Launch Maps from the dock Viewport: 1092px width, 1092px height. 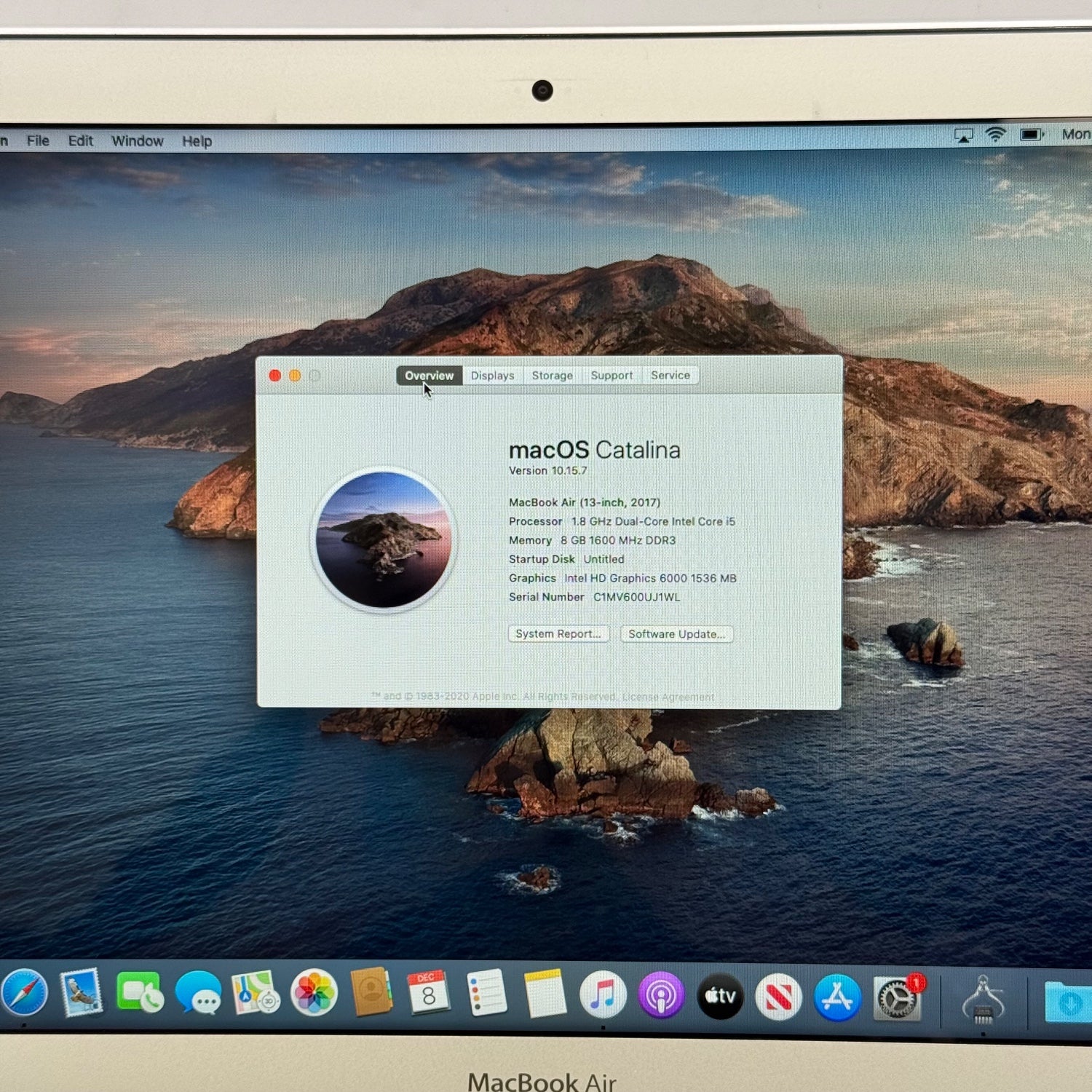pyautogui.click(x=256, y=994)
